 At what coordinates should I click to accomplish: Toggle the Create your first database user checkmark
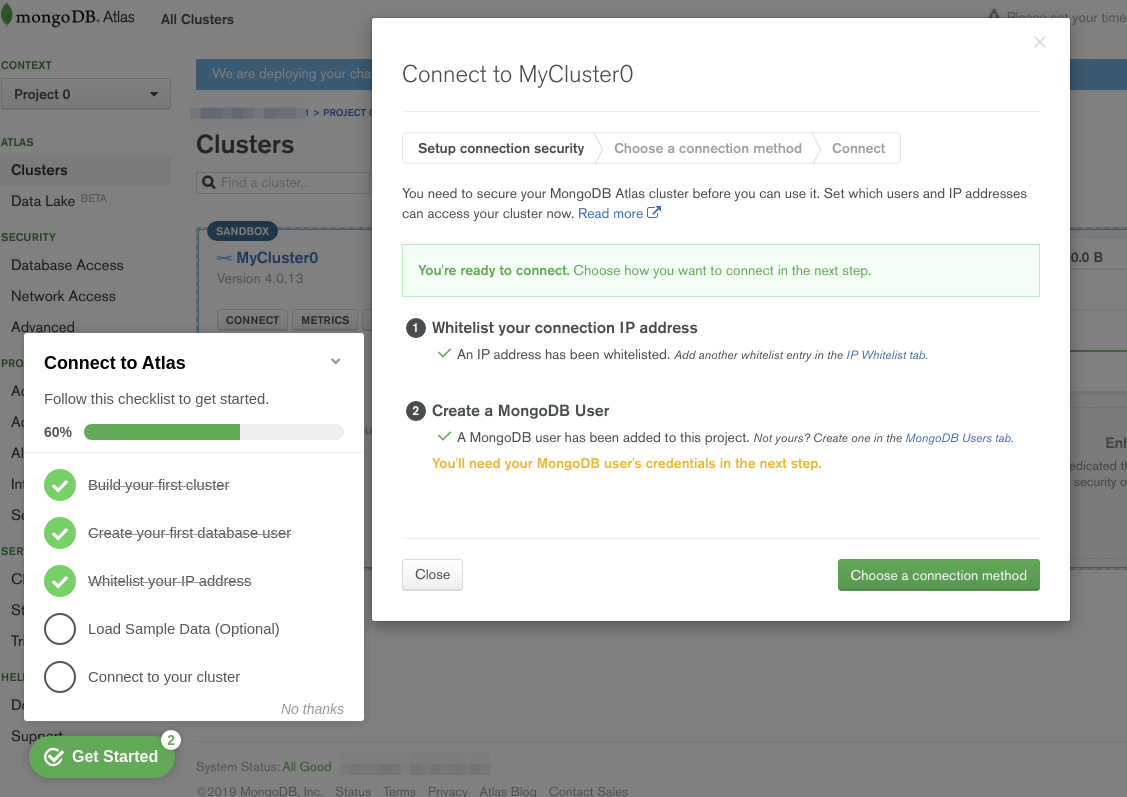click(60, 533)
